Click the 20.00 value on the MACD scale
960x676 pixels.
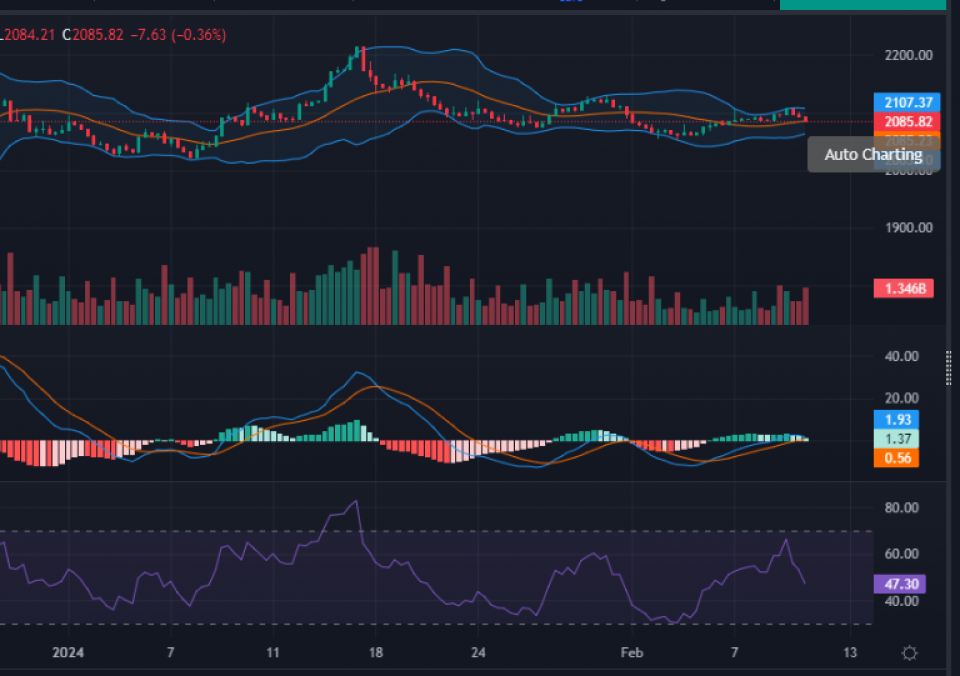(x=902, y=398)
